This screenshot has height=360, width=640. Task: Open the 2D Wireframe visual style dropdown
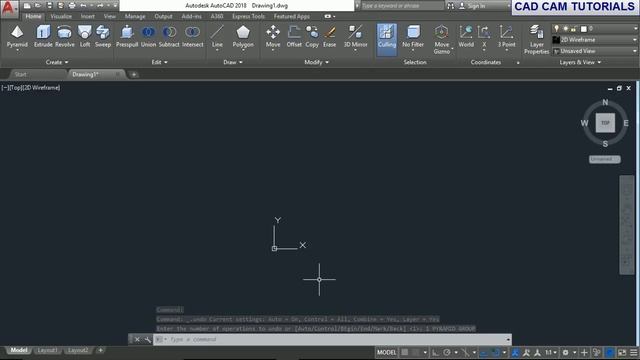point(595,40)
